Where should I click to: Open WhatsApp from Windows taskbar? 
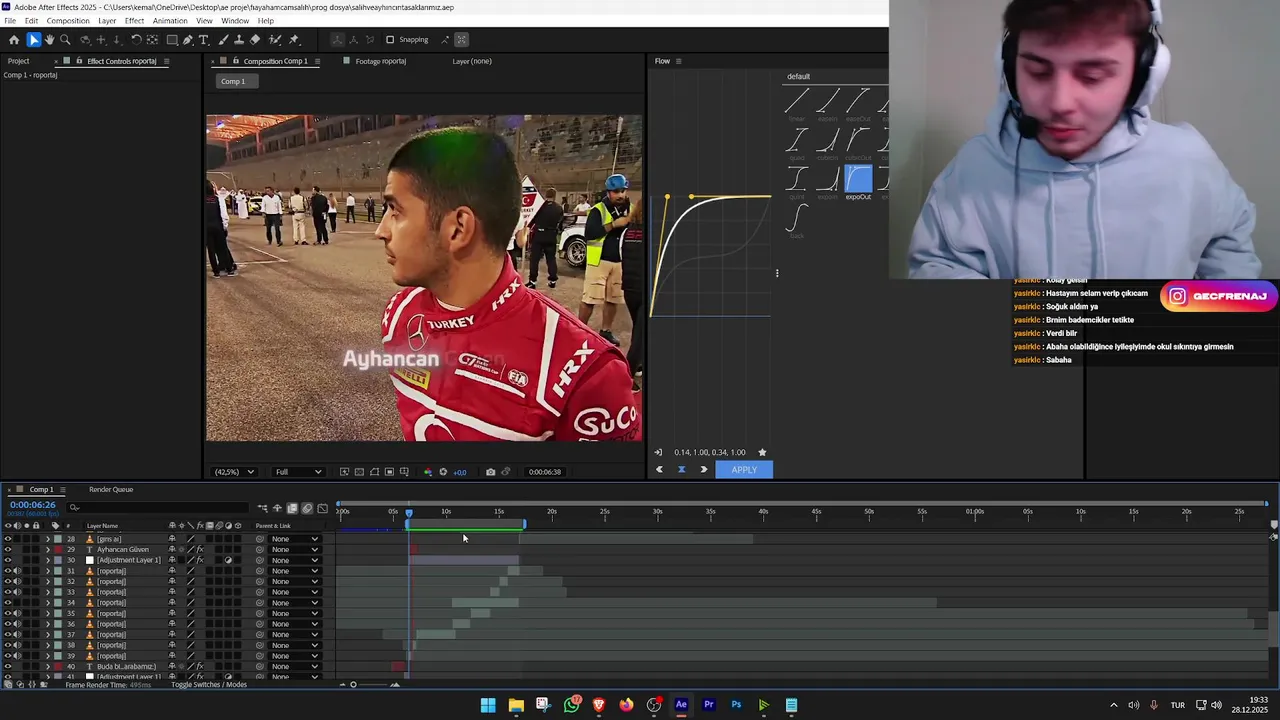pyautogui.click(x=571, y=705)
